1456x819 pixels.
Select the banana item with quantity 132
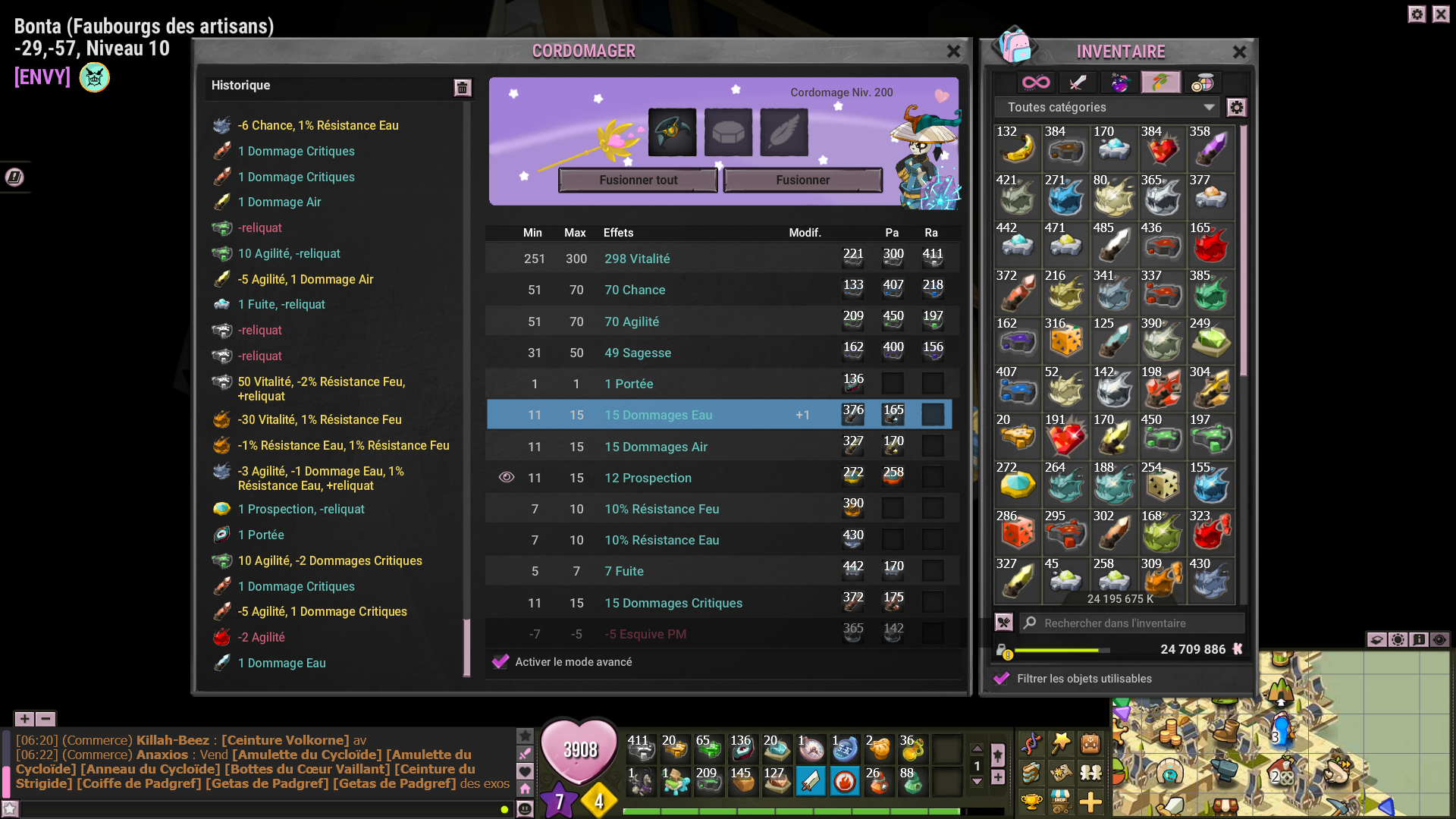(1017, 147)
